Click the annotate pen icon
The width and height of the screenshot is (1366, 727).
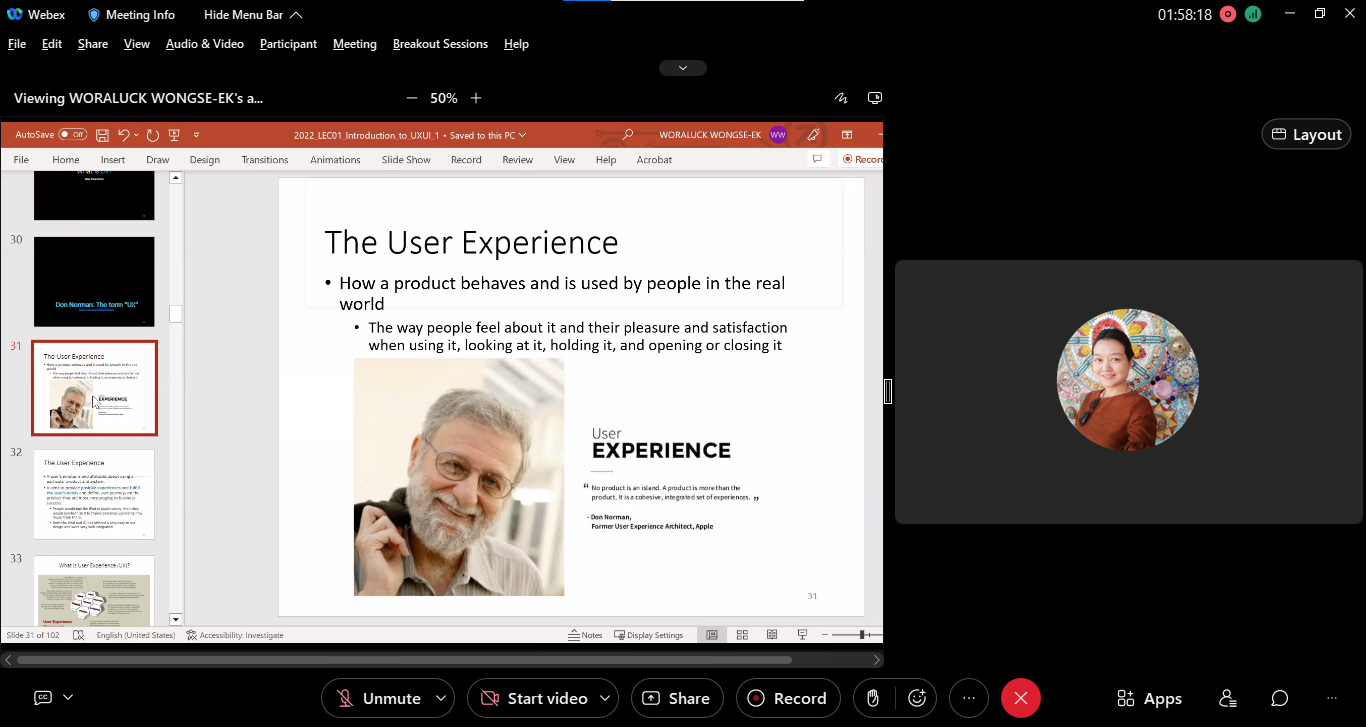click(841, 98)
